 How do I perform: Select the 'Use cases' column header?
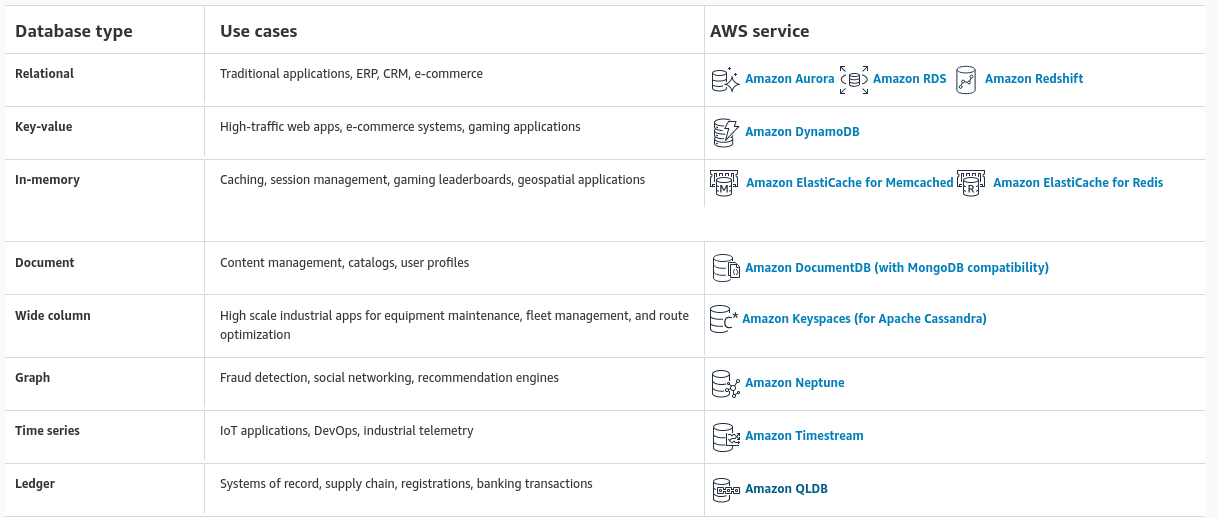tap(258, 31)
